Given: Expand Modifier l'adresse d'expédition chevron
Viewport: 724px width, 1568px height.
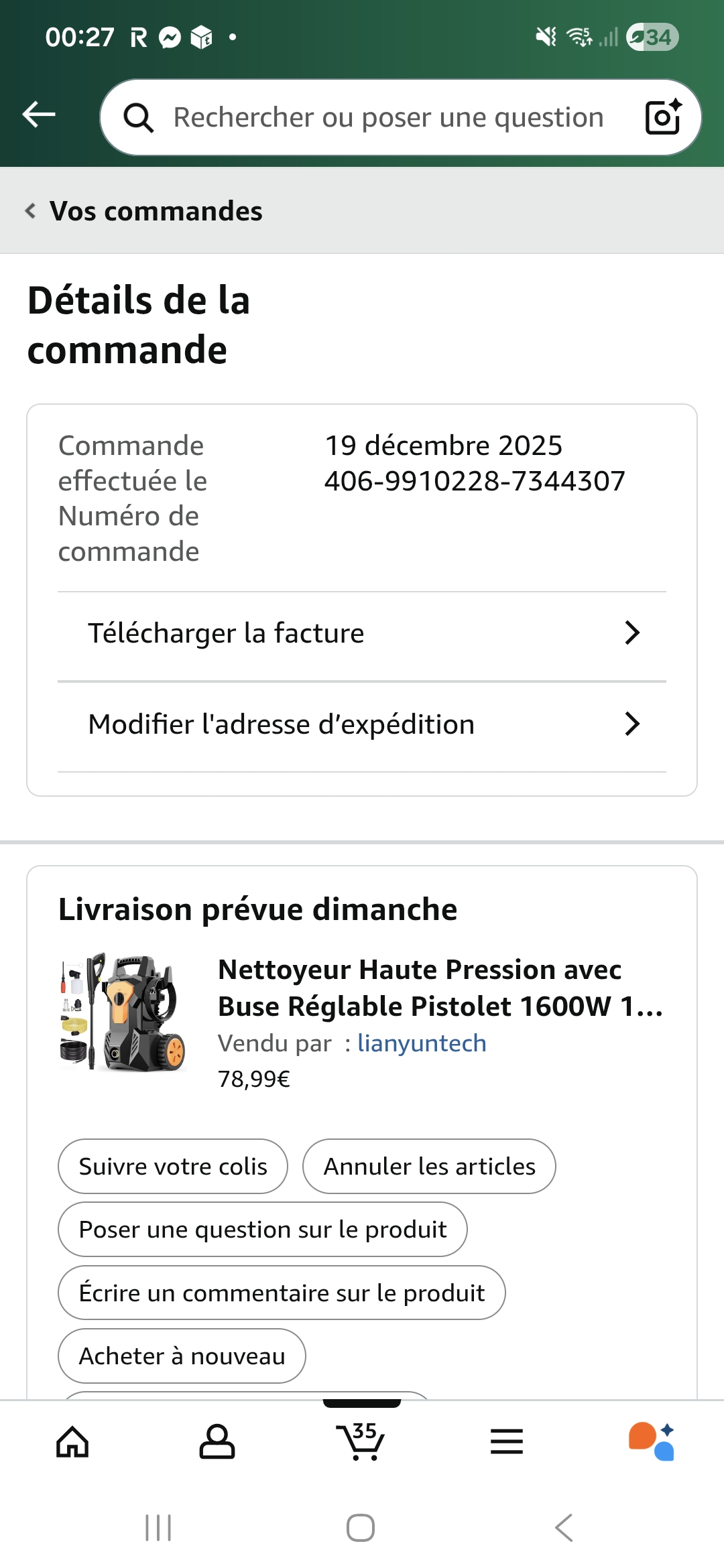Looking at the screenshot, I should pos(631,724).
